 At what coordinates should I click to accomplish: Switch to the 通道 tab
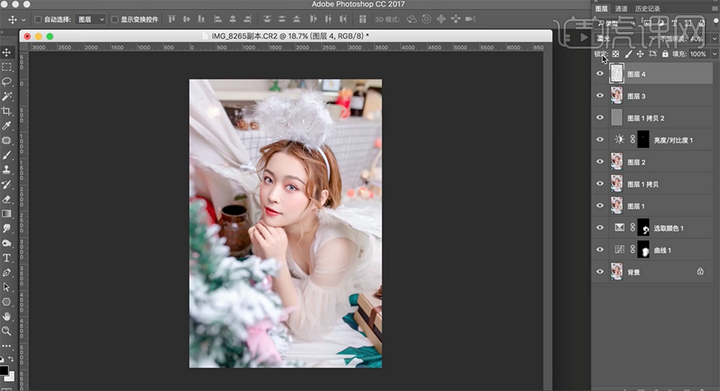pos(621,9)
